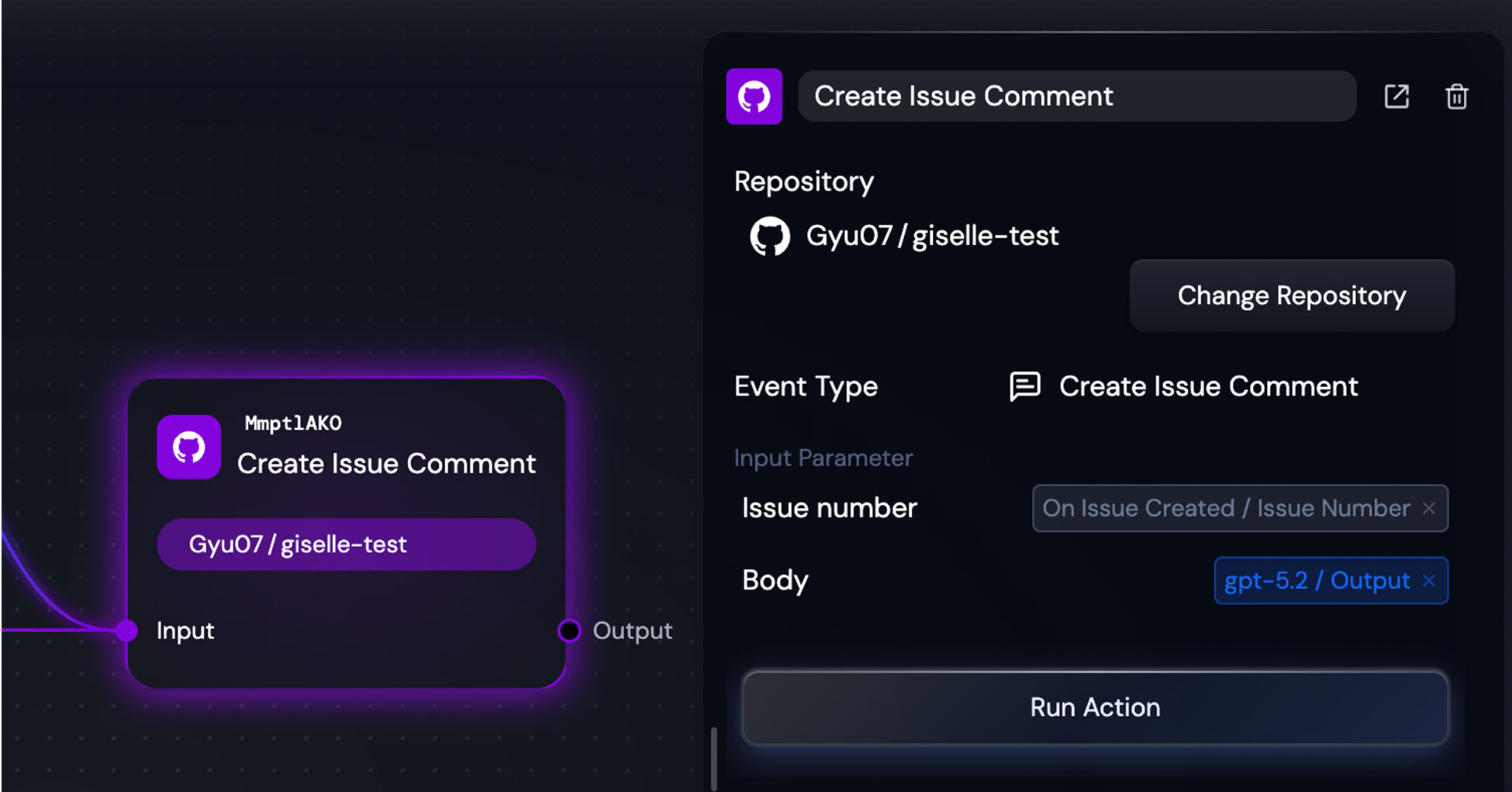Click the Change Repository button
This screenshot has width=1512, height=792.
click(1291, 296)
